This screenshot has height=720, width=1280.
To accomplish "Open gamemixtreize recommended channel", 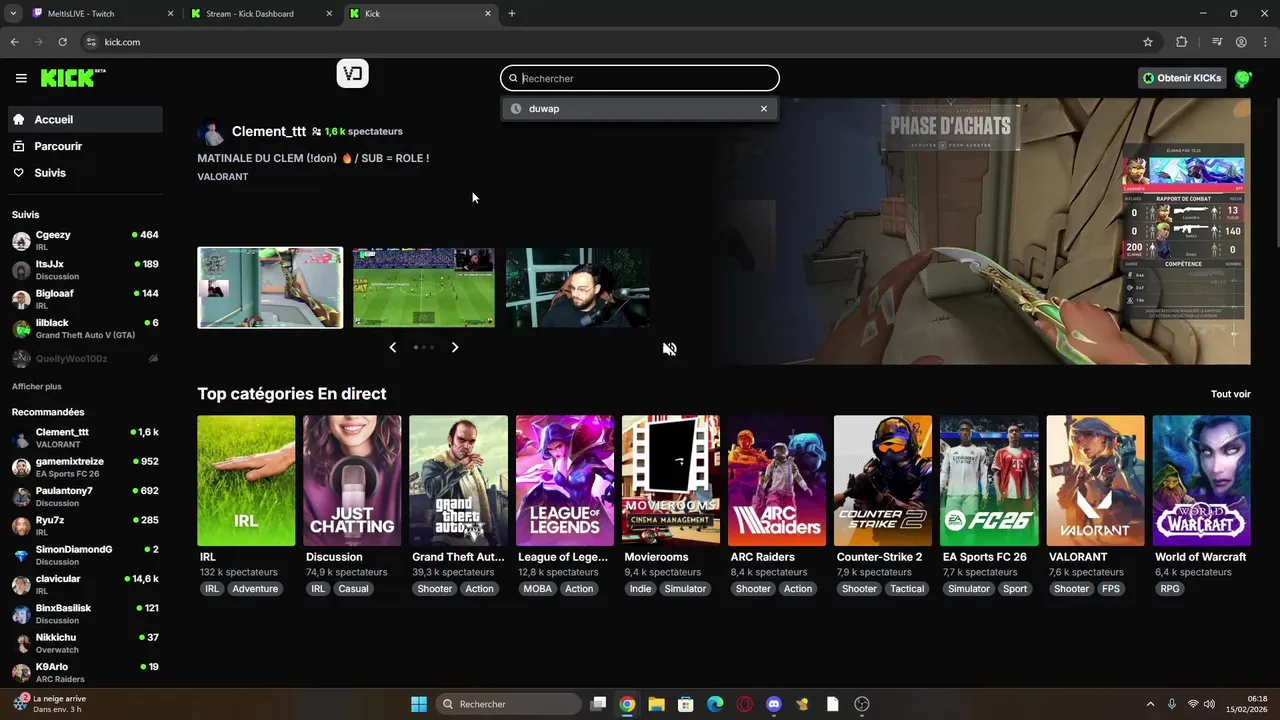I will click(85, 467).
